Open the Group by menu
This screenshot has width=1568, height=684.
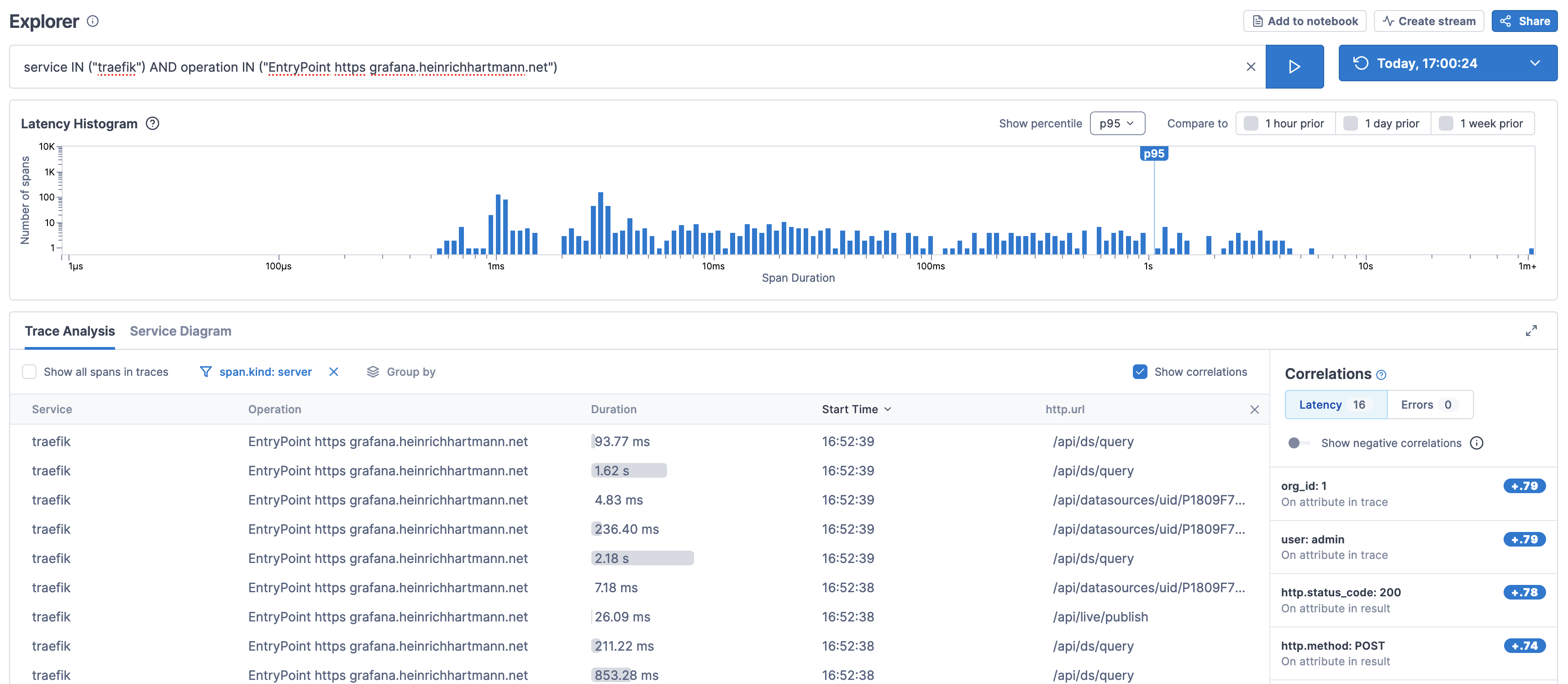pos(401,372)
